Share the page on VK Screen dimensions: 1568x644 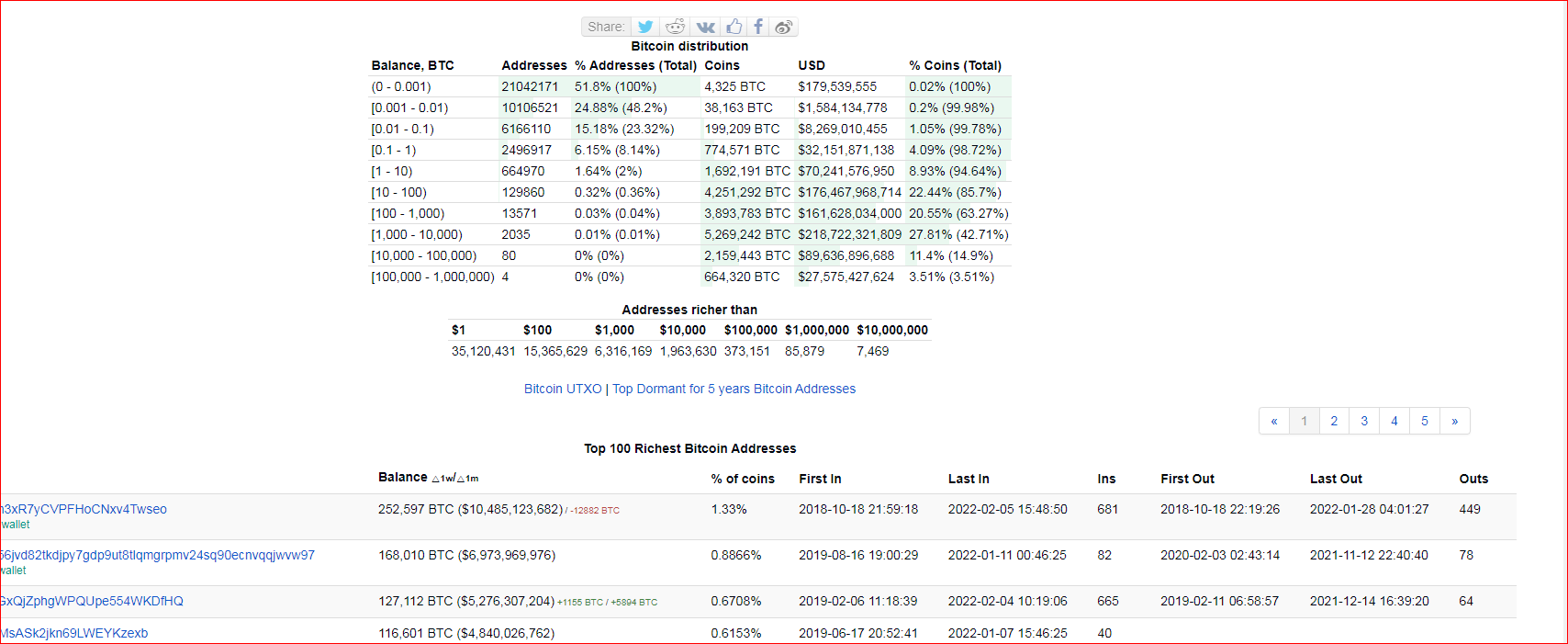pos(705,27)
